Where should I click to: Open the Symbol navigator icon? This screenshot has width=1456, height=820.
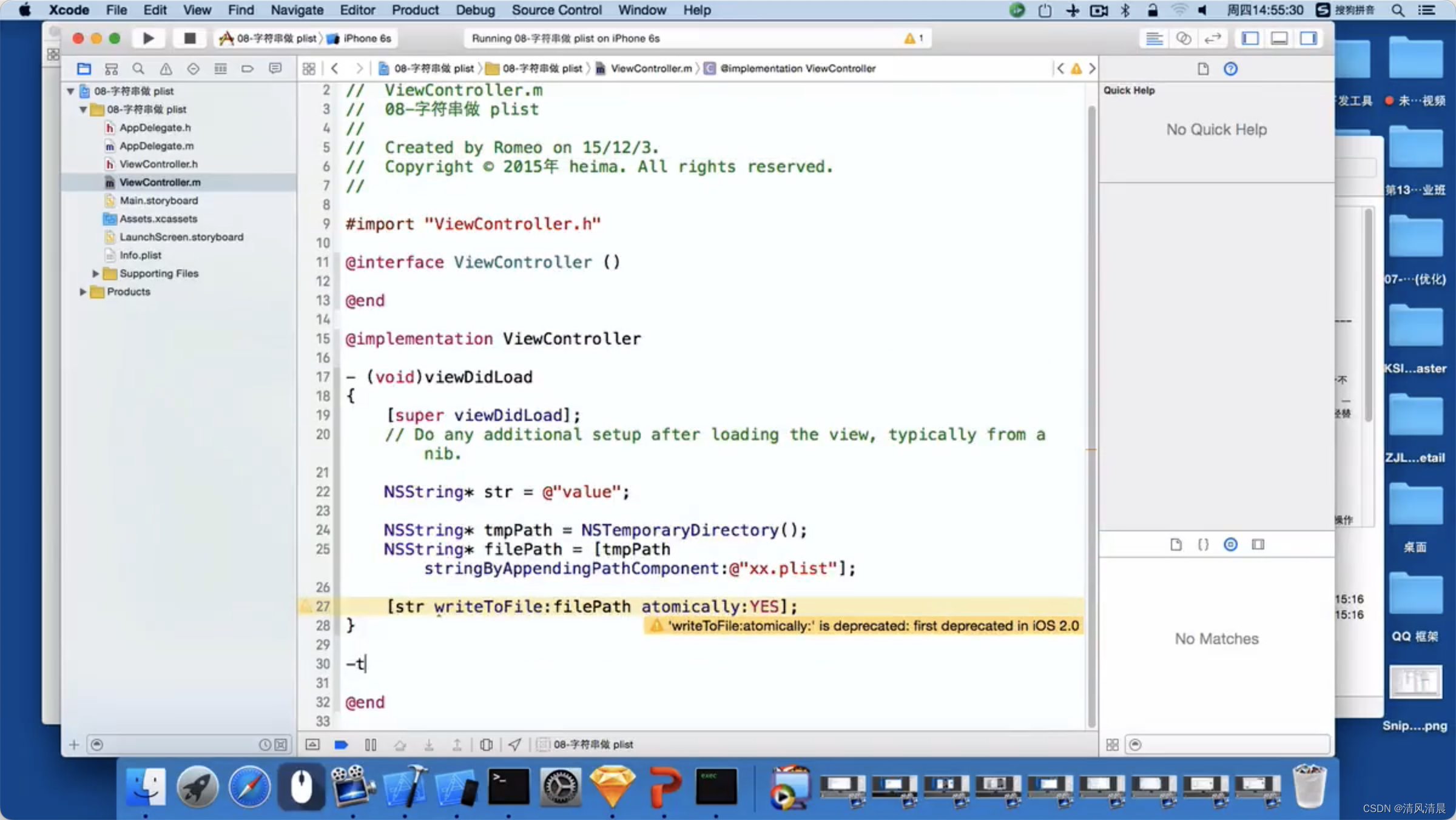(x=111, y=69)
